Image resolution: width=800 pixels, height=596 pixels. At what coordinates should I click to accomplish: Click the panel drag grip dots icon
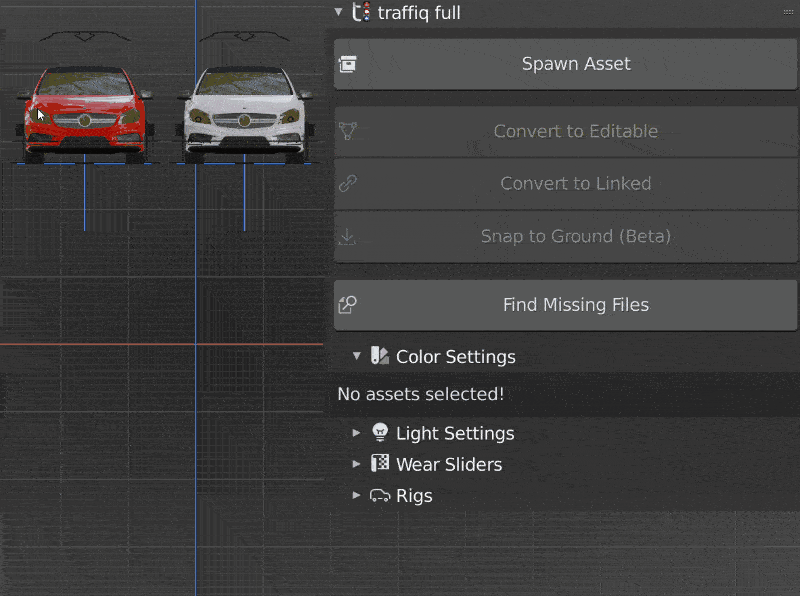788,12
